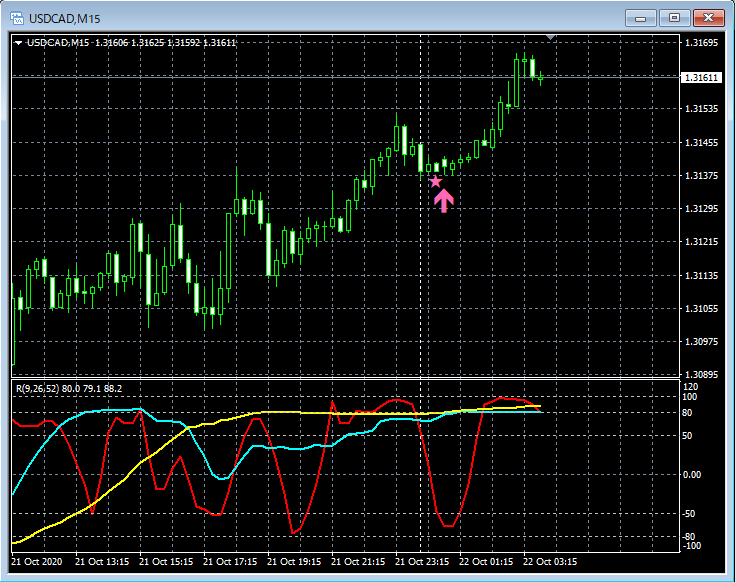Click the time label 21 Oct 15:15
Image resolution: width=736 pixels, height=582 pixels.
click(166, 561)
